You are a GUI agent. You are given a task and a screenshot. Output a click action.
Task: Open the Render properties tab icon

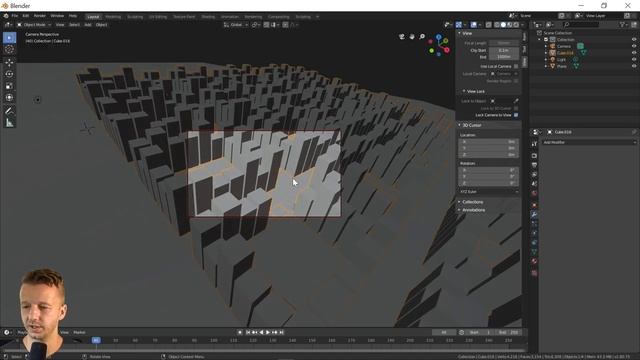click(x=534, y=156)
